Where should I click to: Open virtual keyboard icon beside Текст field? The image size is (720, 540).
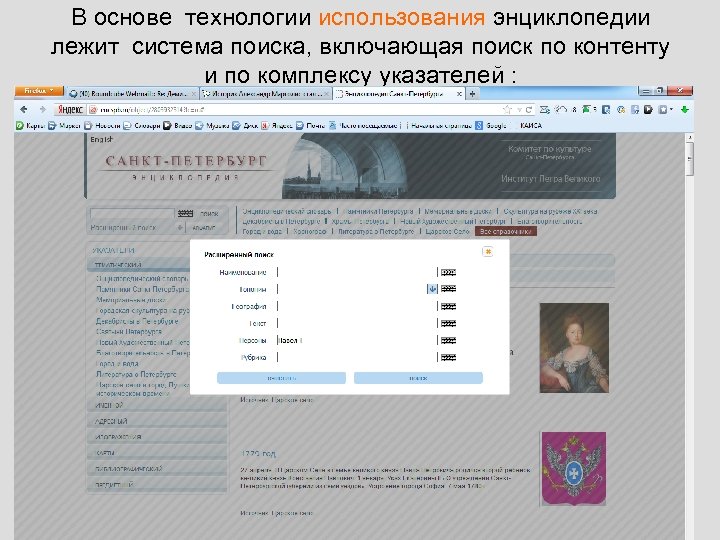click(448, 323)
